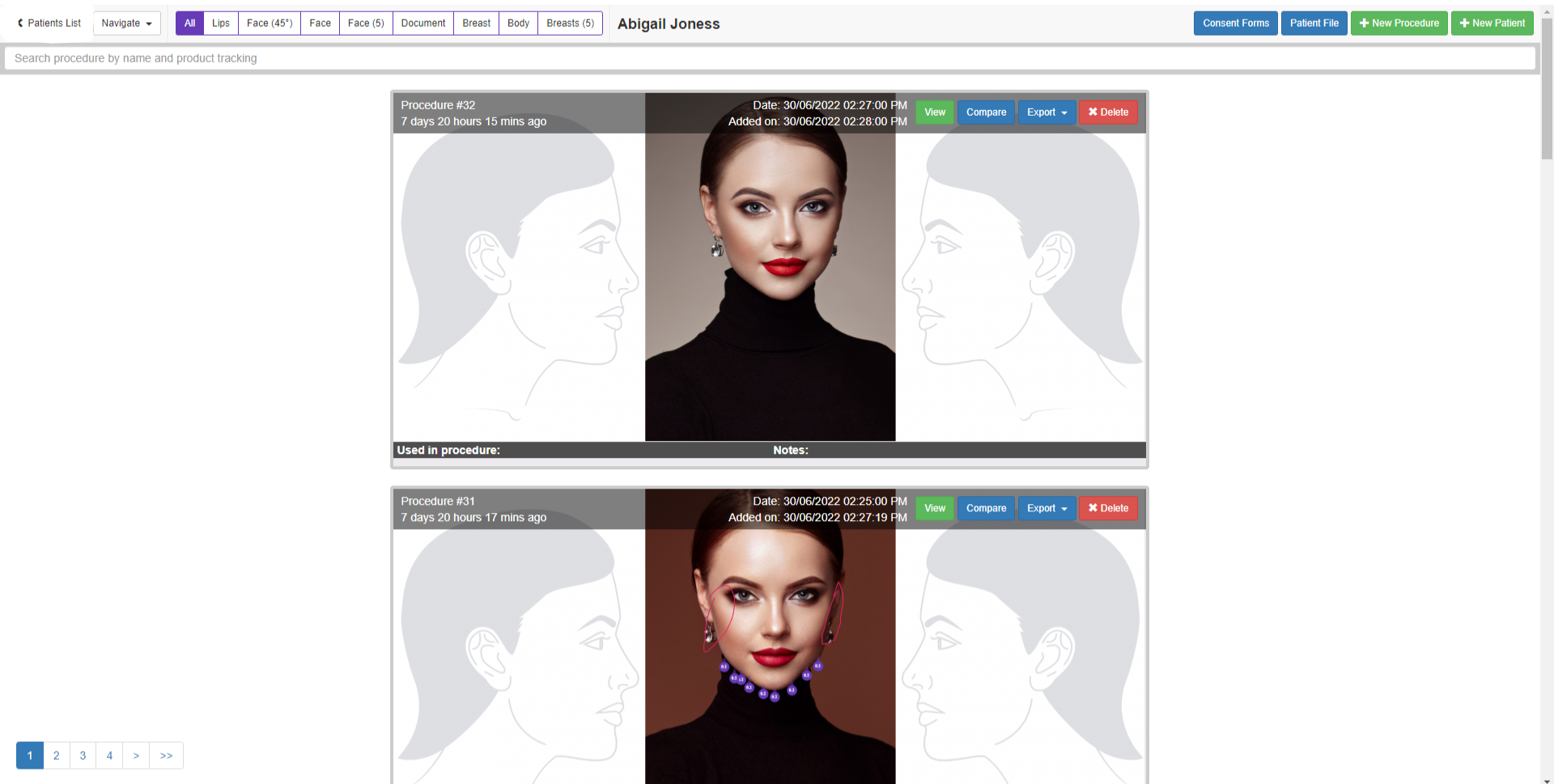Go to page 3 of results
The width and height of the screenshot is (1554, 784).
(83, 756)
